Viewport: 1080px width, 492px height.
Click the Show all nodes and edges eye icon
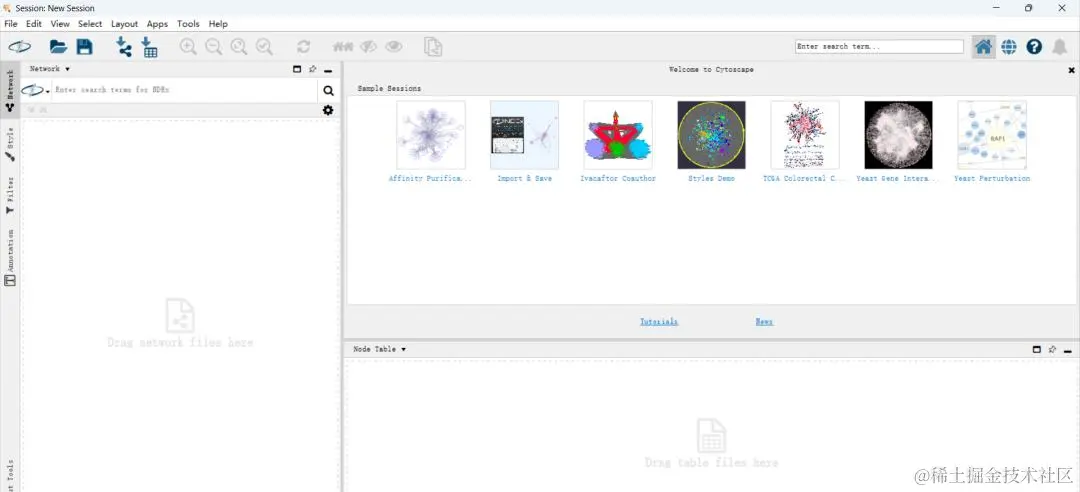pyautogui.click(x=394, y=47)
